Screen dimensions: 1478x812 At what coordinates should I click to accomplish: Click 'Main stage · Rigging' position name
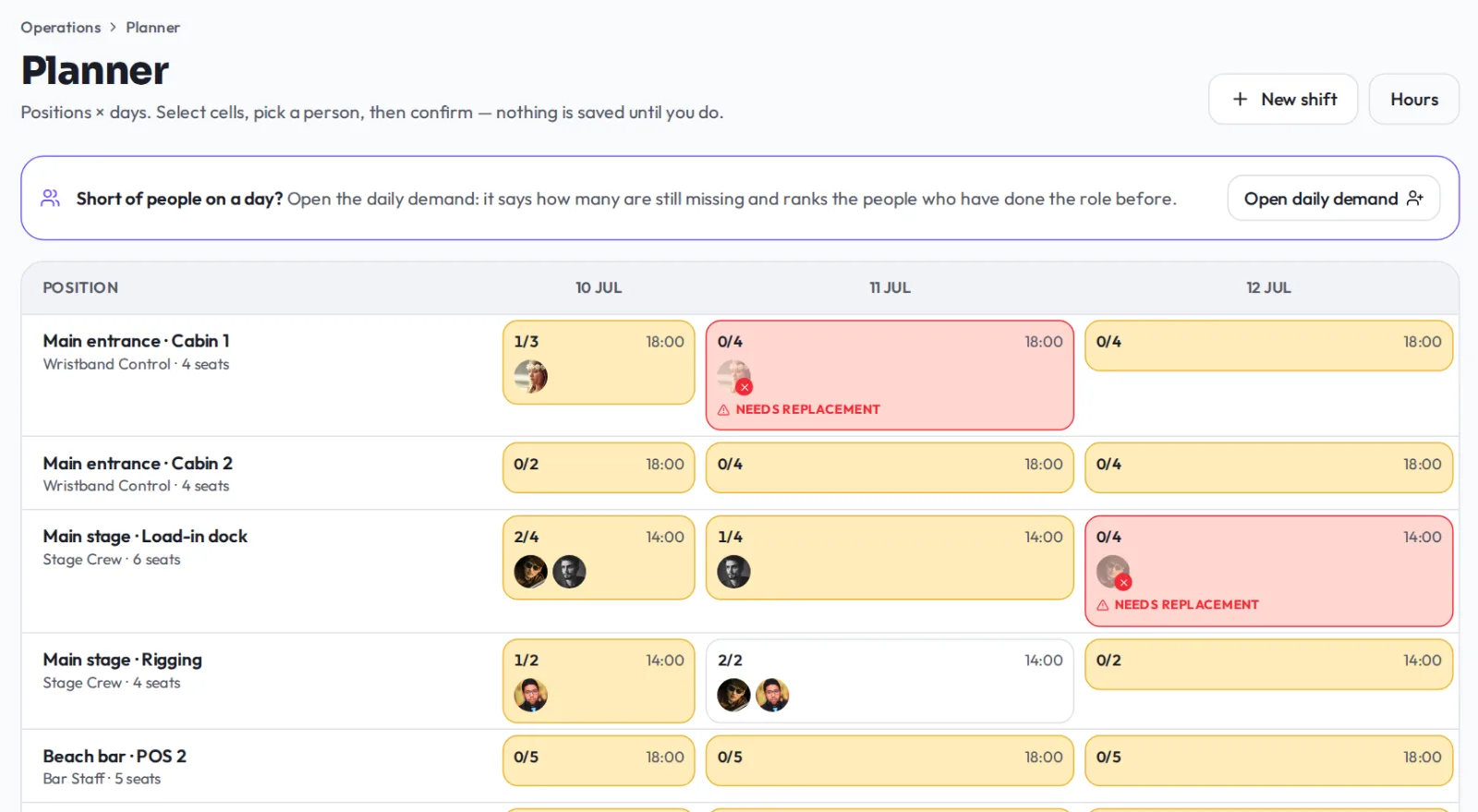(x=122, y=660)
